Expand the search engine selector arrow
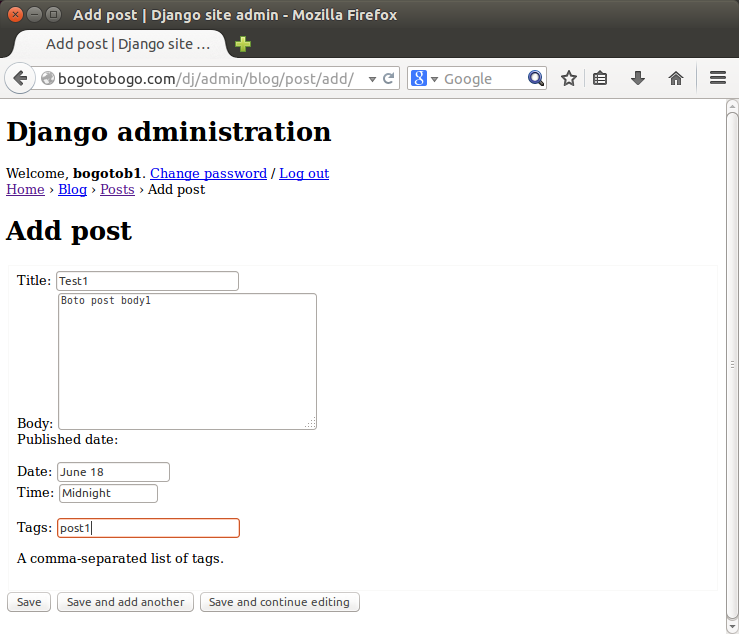The height and width of the screenshot is (634, 739). (435, 79)
